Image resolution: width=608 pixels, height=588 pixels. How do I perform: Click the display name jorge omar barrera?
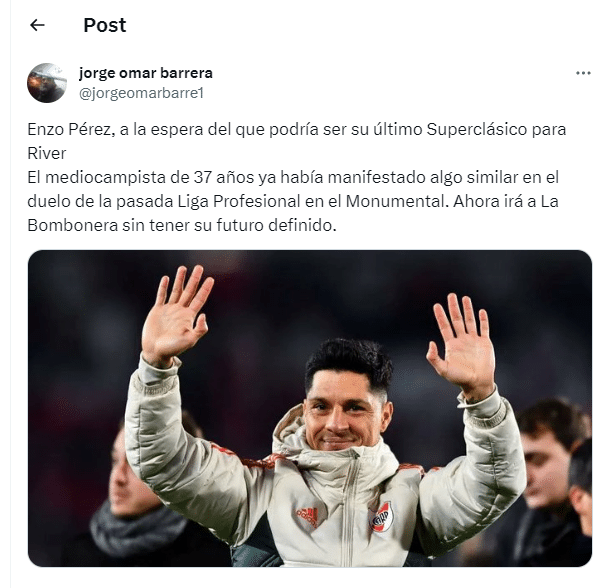[146, 73]
